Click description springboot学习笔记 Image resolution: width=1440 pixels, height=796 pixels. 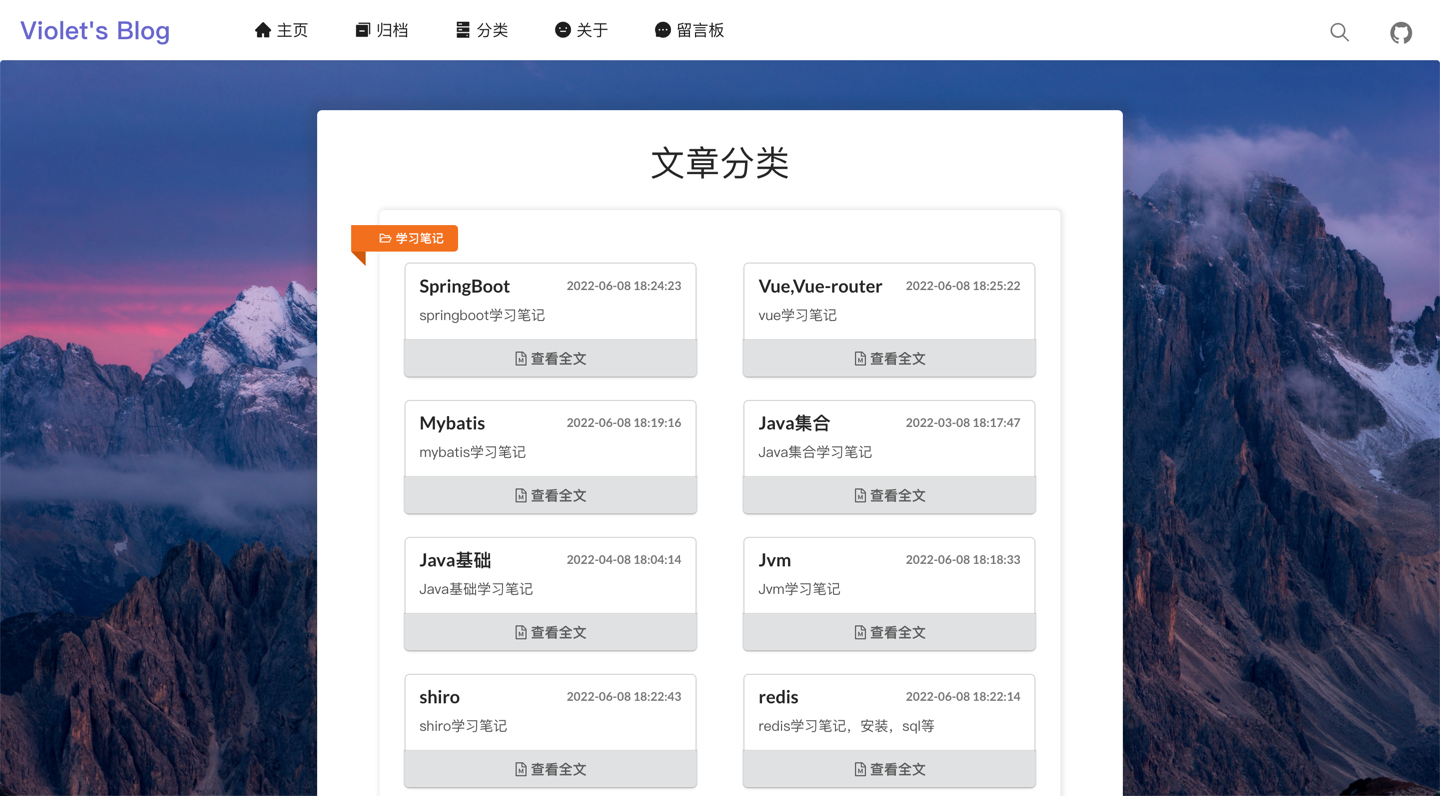coord(482,315)
